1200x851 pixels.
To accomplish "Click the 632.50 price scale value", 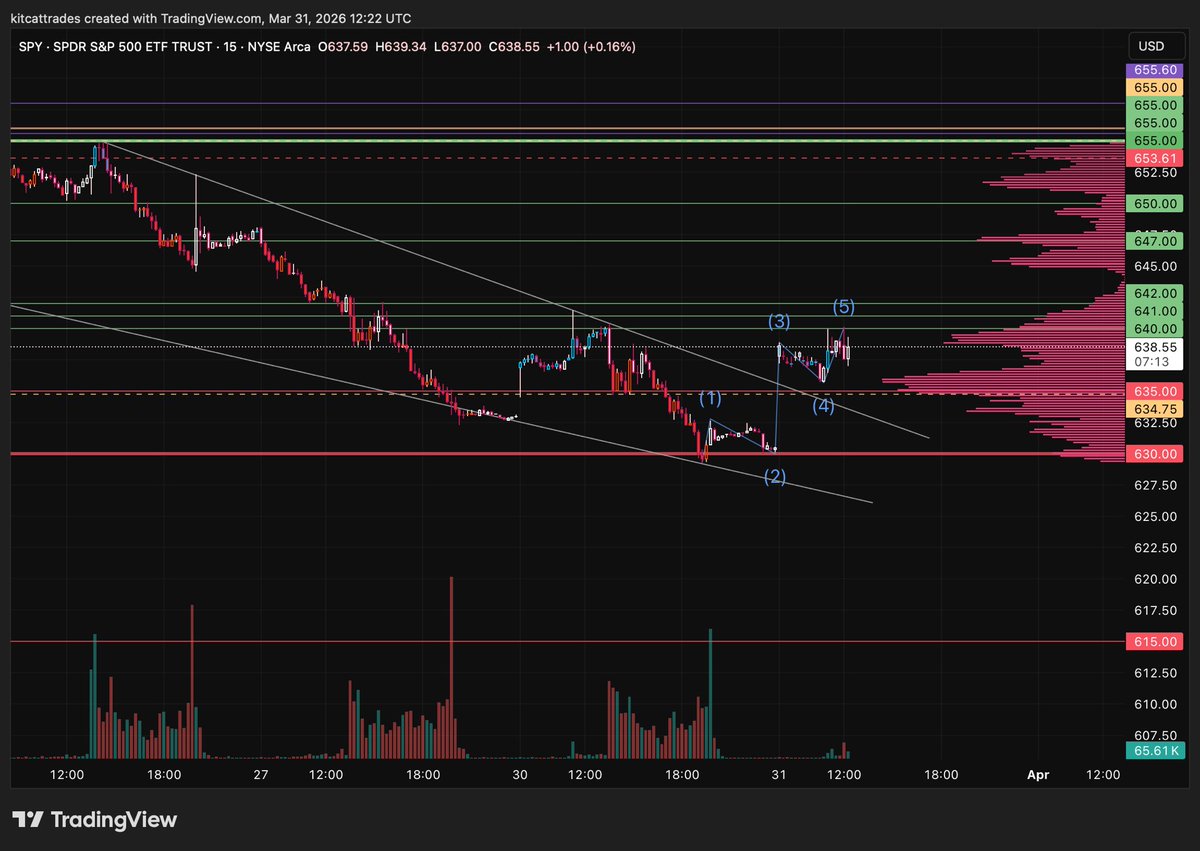I will [1154, 423].
